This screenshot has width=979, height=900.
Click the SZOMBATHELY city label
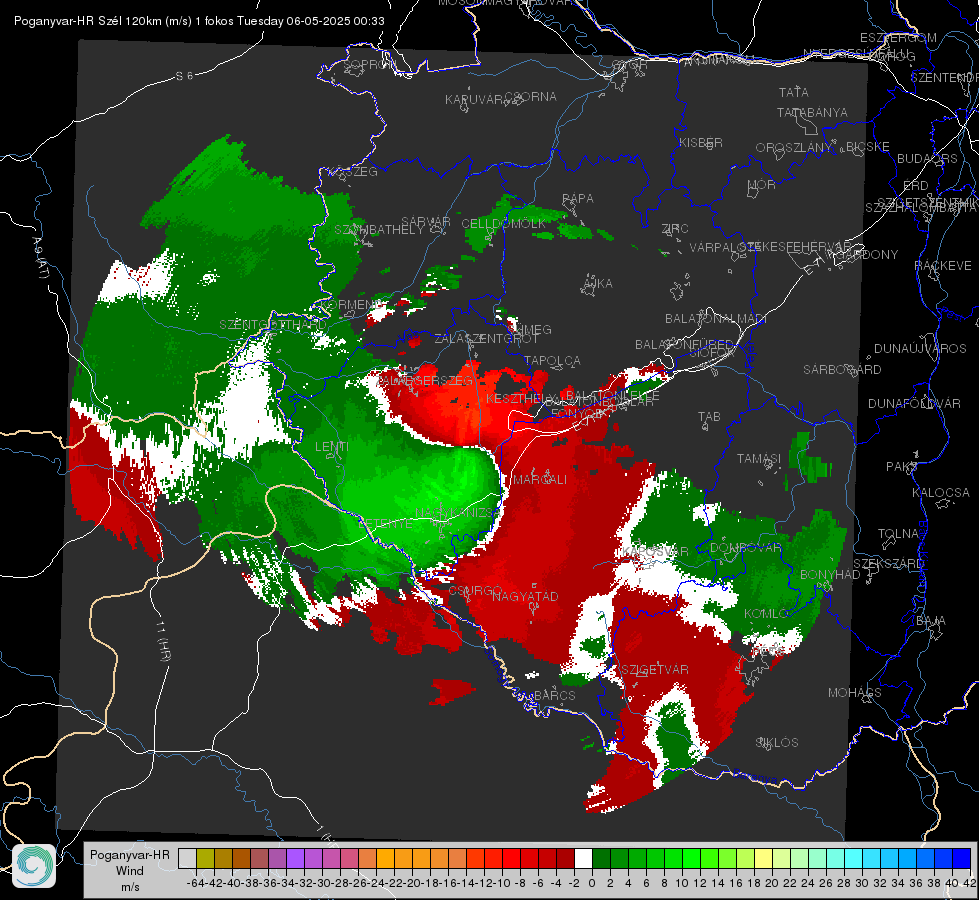pyautogui.click(x=378, y=230)
